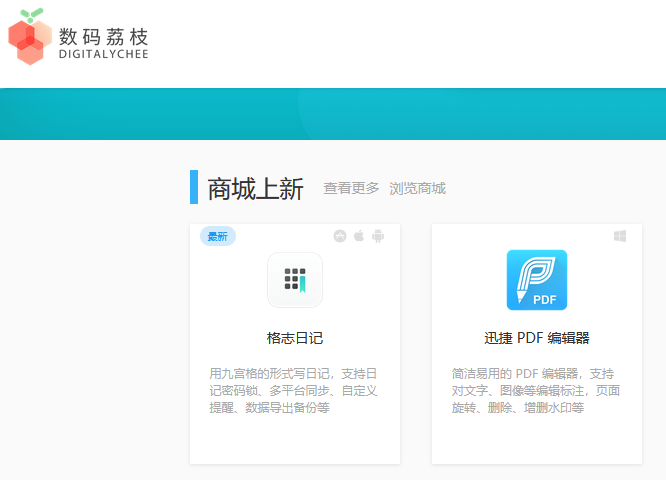Click the description starting 简洁易用的 PDF 编辑器
This screenshot has height=480, width=666.
(536, 391)
